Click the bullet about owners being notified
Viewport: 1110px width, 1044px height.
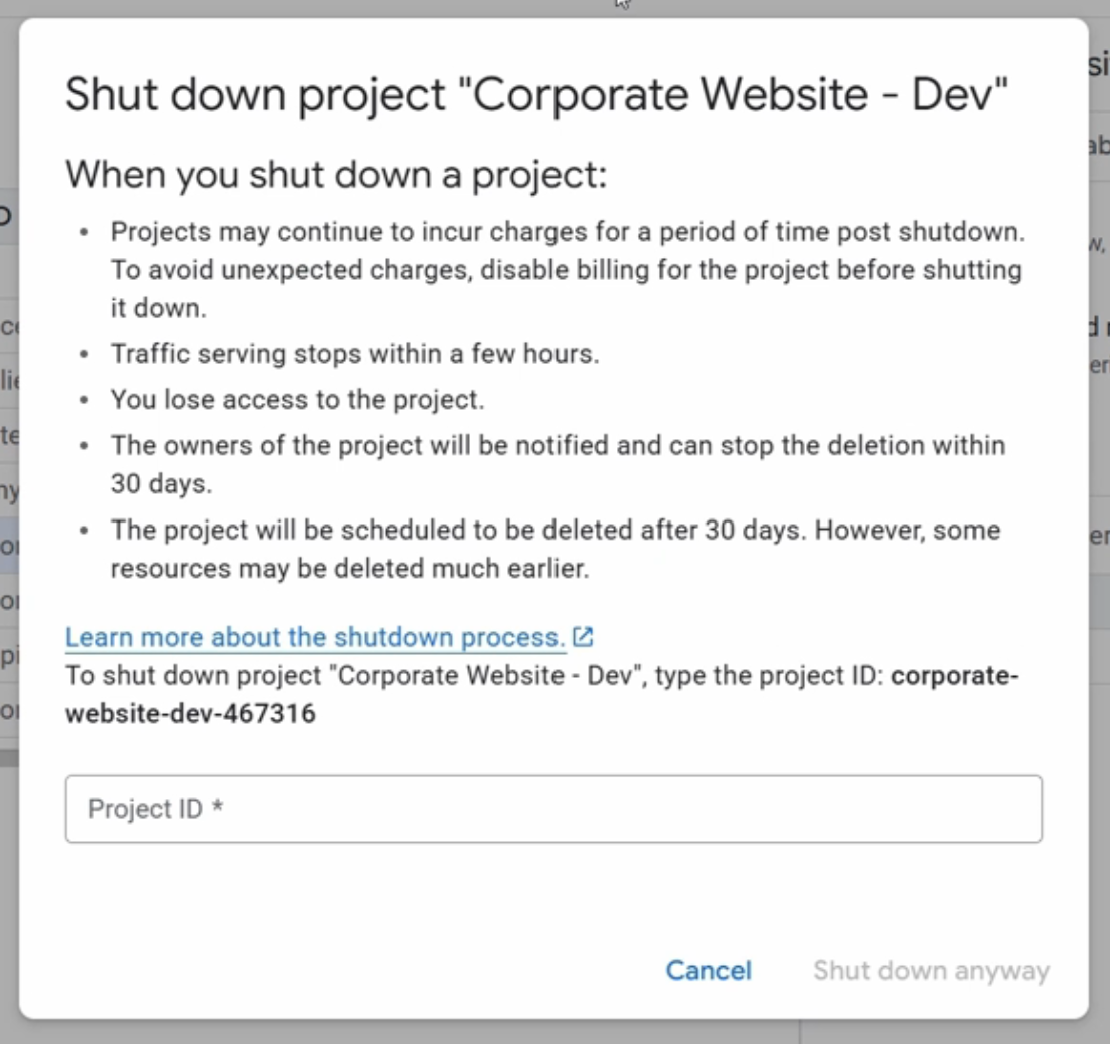click(558, 464)
